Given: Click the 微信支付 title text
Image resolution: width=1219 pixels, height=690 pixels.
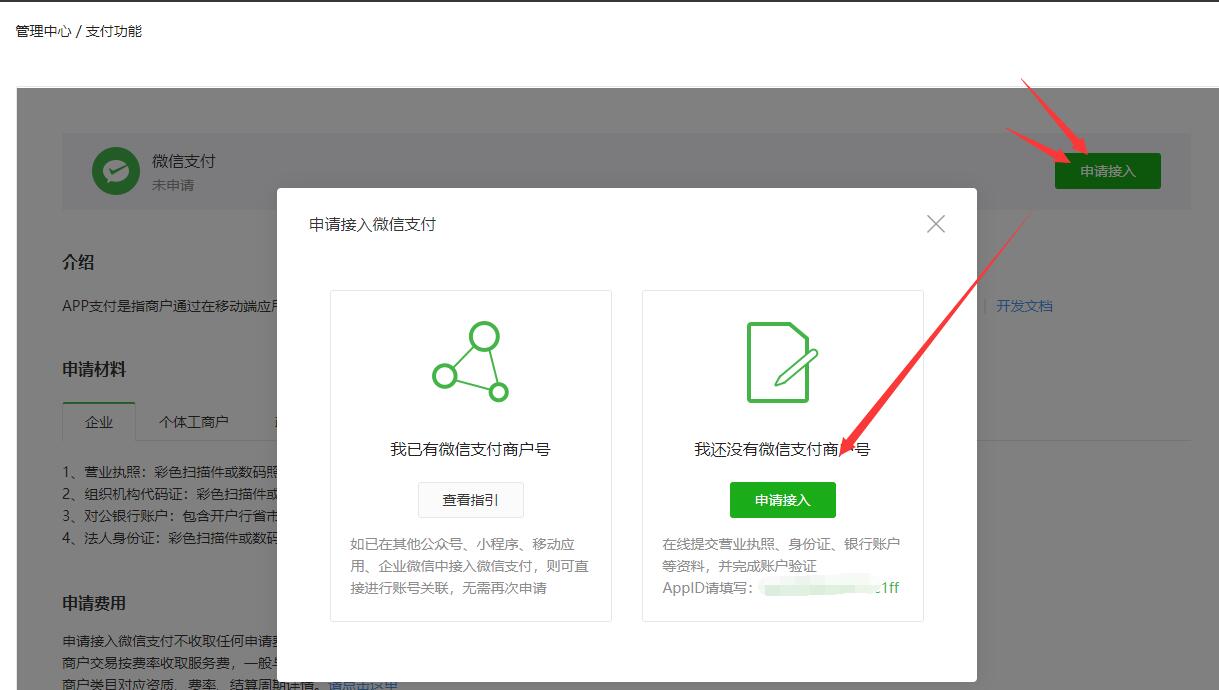Looking at the screenshot, I should [x=184, y=161].
